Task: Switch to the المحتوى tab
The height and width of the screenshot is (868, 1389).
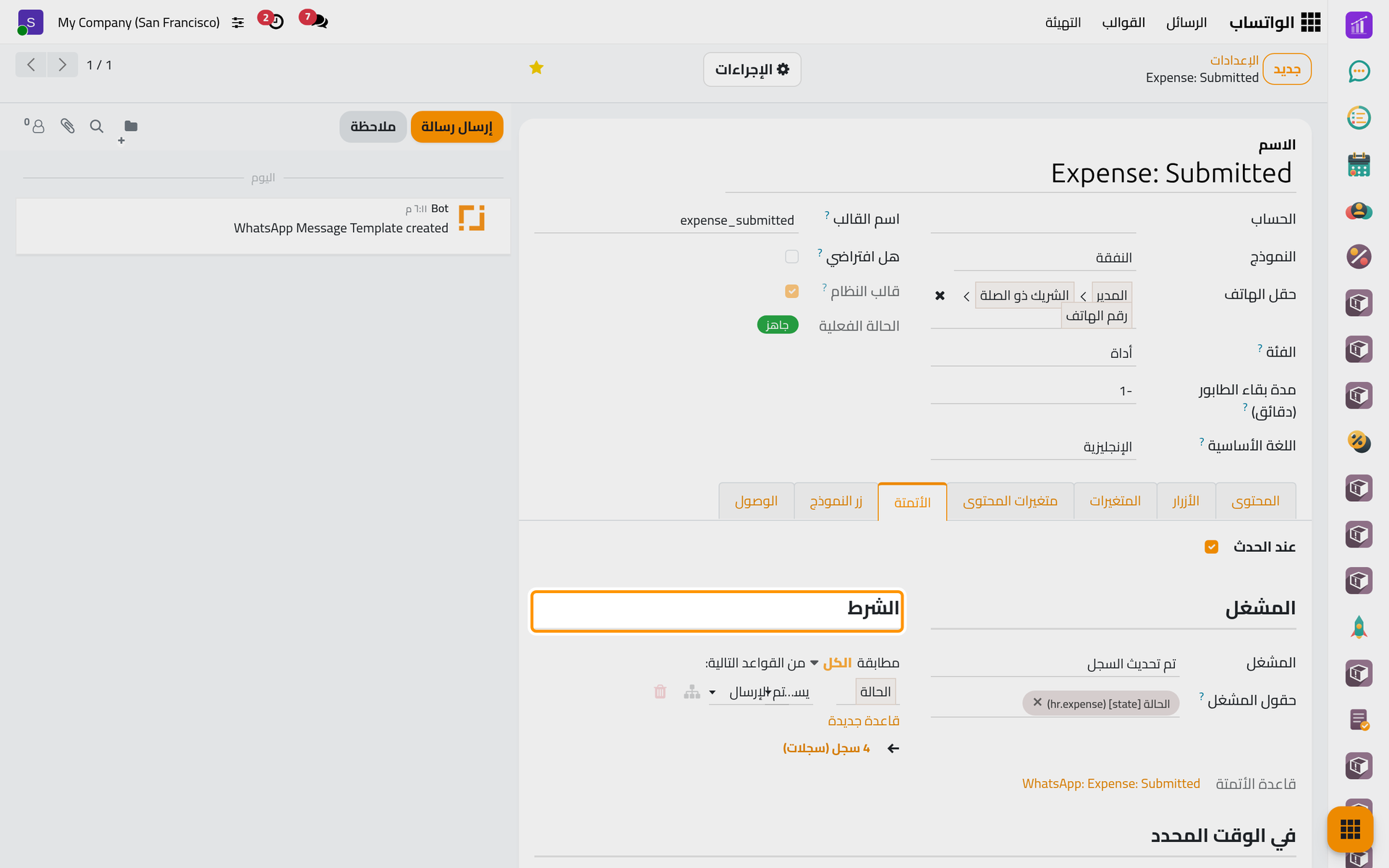Action: point(1255,501)
